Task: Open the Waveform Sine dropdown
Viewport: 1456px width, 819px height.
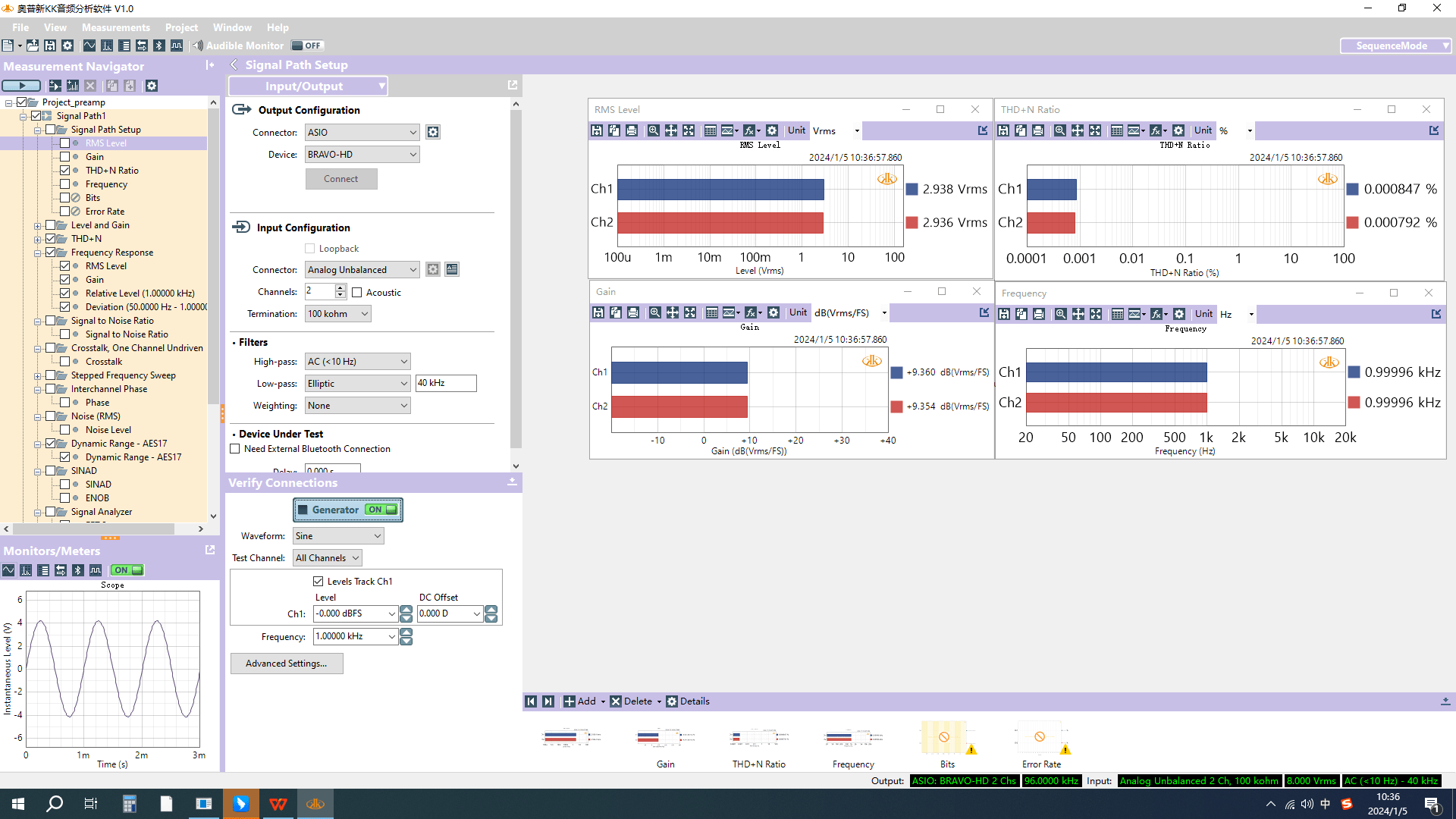Action: [337, 536]
